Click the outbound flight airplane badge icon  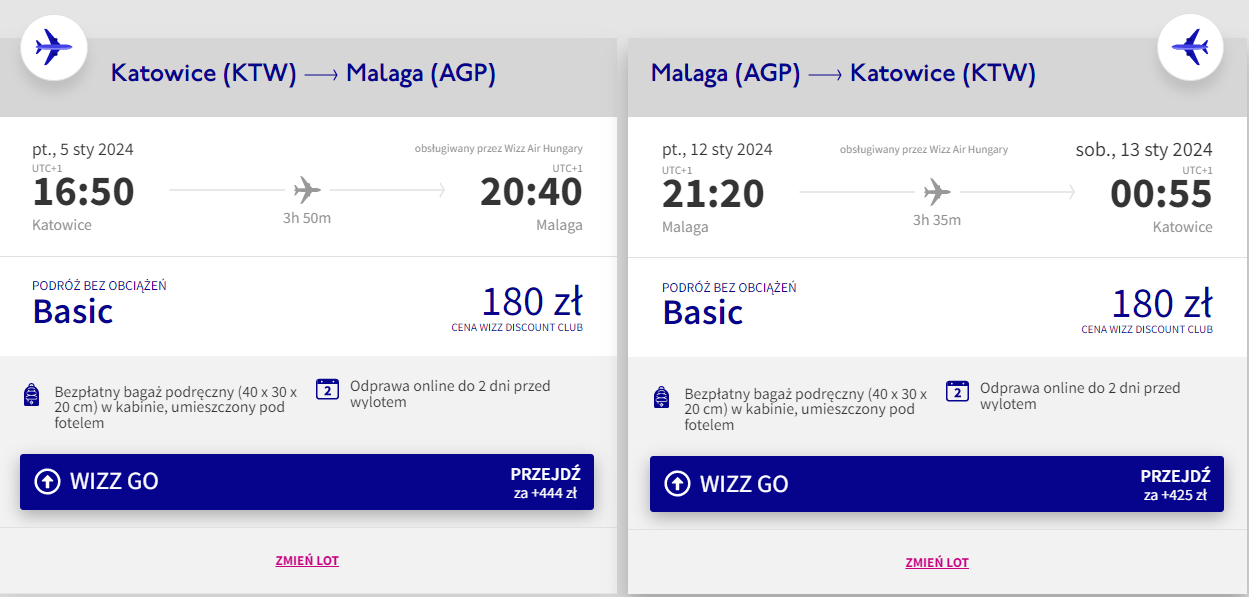click(x=54, y=47)
